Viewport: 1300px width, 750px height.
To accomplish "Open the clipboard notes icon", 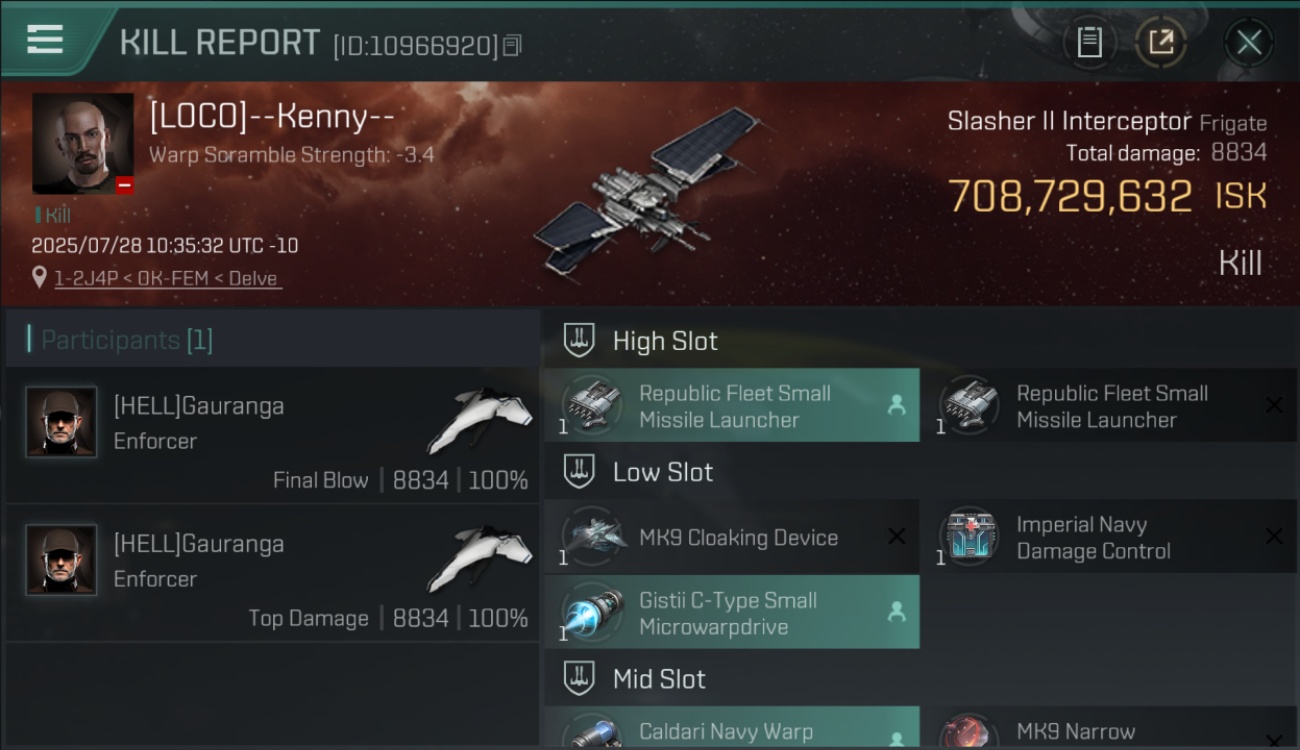I will click(1089, 42).
